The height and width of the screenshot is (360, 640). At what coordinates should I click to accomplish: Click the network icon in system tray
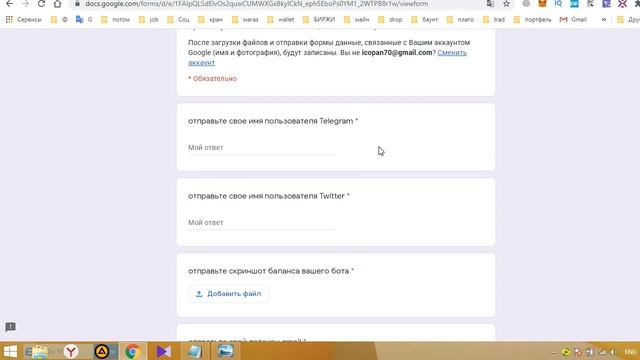(x=602, y=352)
